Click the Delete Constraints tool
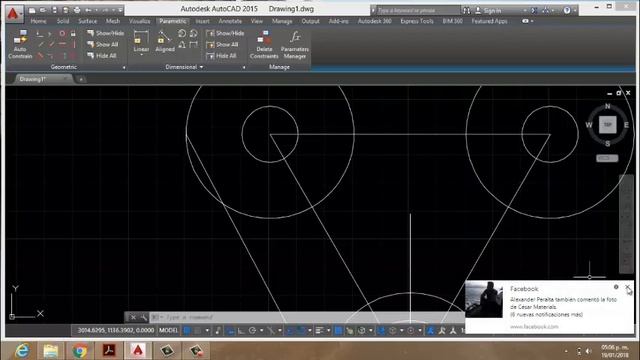This screenshot has height=360, width=640. click(x=264, y=45)
